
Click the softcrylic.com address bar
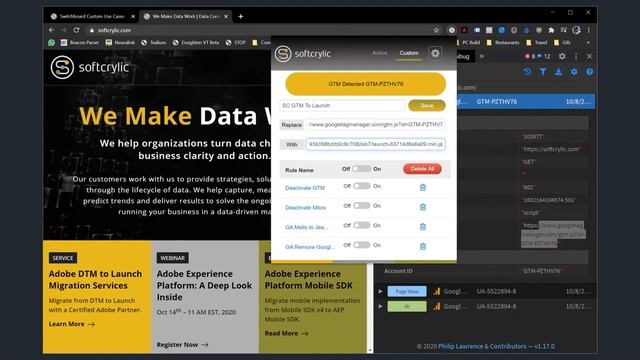click(261, 30)
